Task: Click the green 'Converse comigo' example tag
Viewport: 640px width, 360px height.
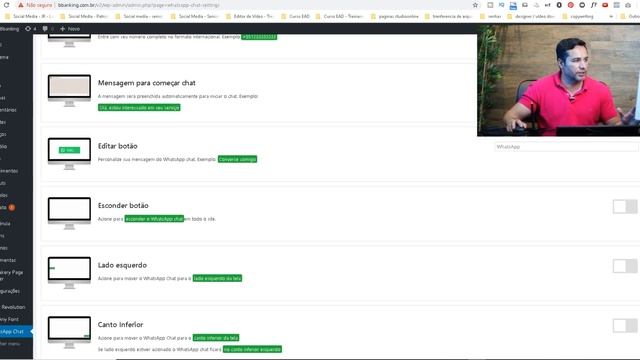Action: [237, 159]
